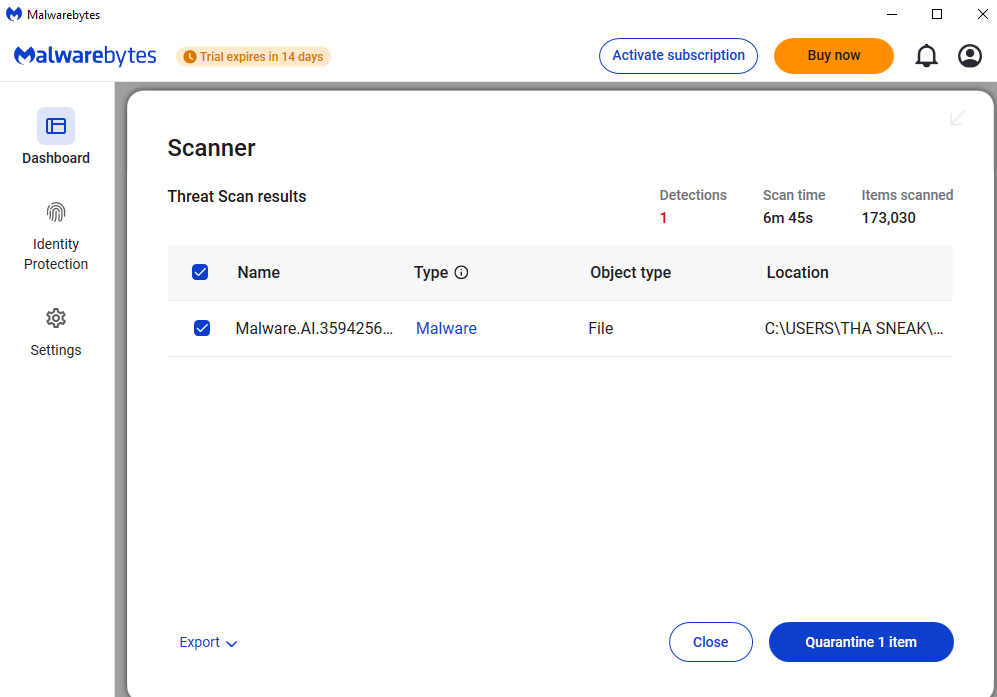Sort by the Location column header
This screenshot has width=997, height=697.
(797, 272)
